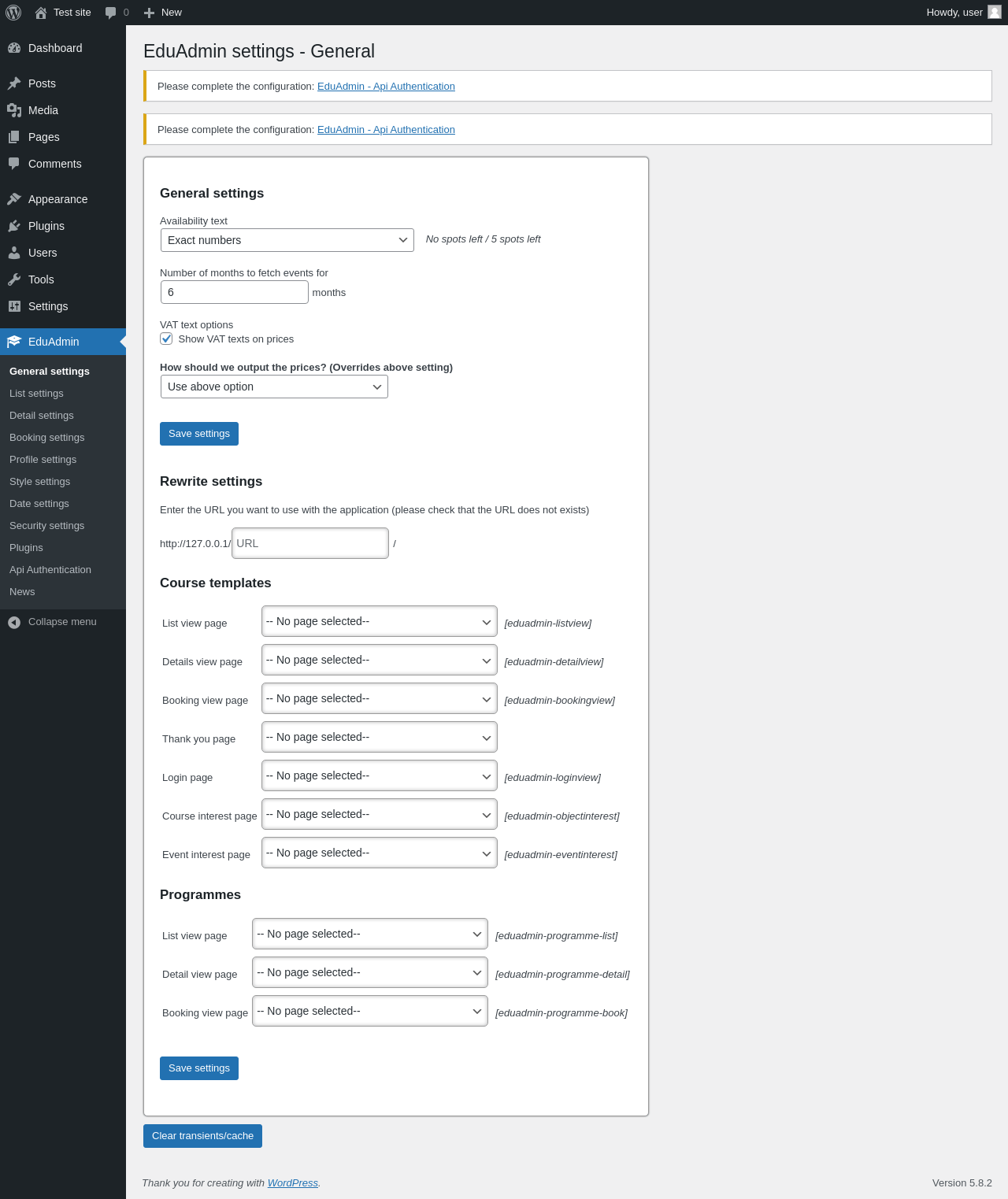The height and width of the screenshot is (1199, 1008).
Task: Follow the first EduAdmin - Api Authentication link
Action: (386, 87)
